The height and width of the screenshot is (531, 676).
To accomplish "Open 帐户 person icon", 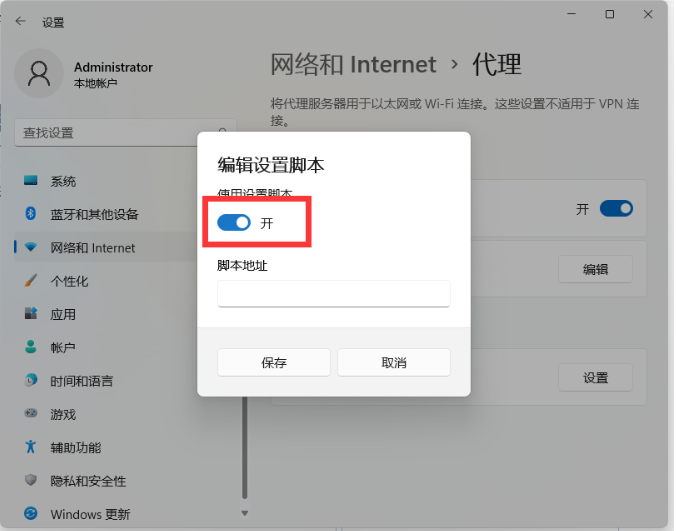I will 31,347.
